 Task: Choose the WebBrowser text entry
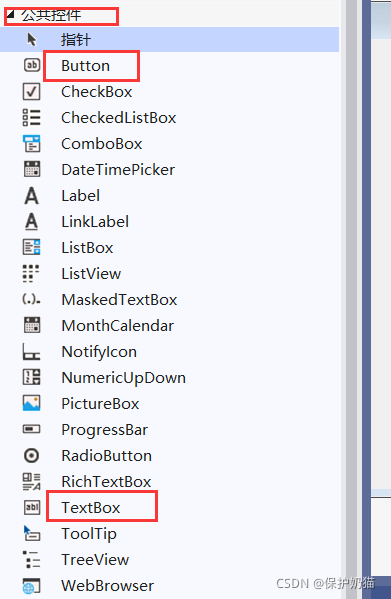108,586
